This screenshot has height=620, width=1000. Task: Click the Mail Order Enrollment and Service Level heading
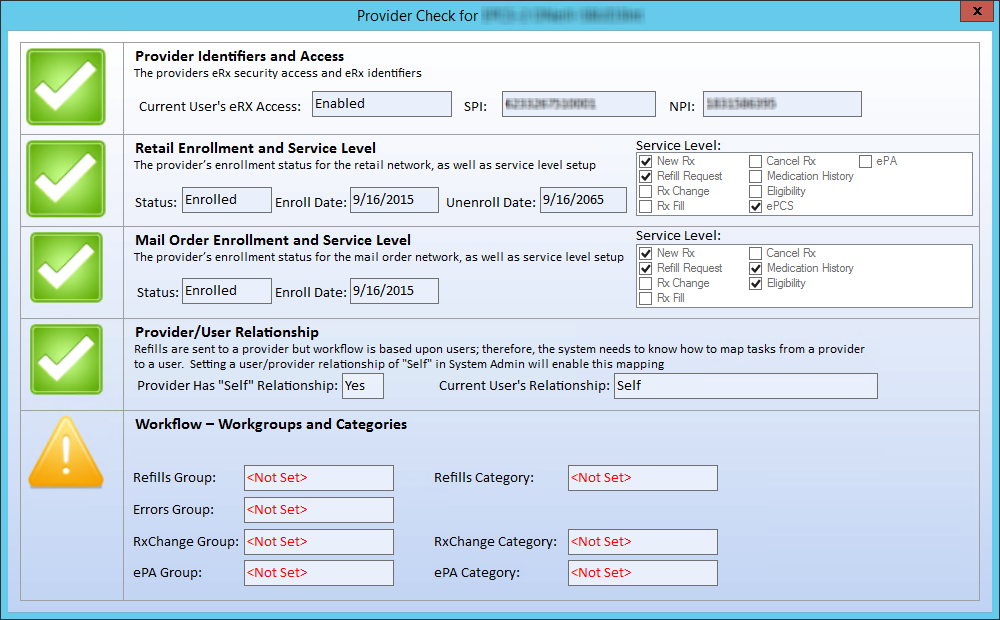(273, 240)
